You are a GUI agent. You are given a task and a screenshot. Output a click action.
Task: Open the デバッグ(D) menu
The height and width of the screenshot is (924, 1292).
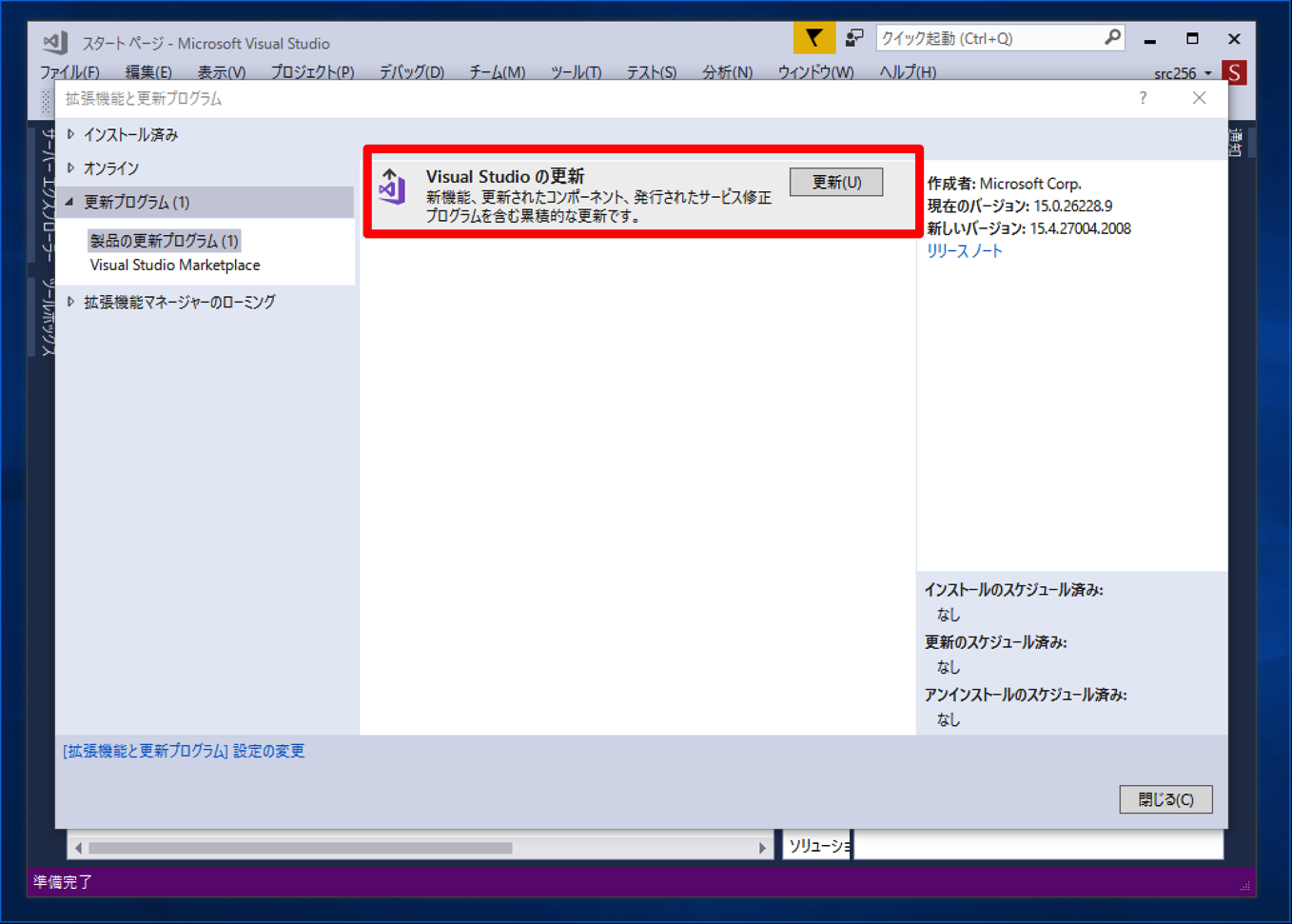(412, 72)
